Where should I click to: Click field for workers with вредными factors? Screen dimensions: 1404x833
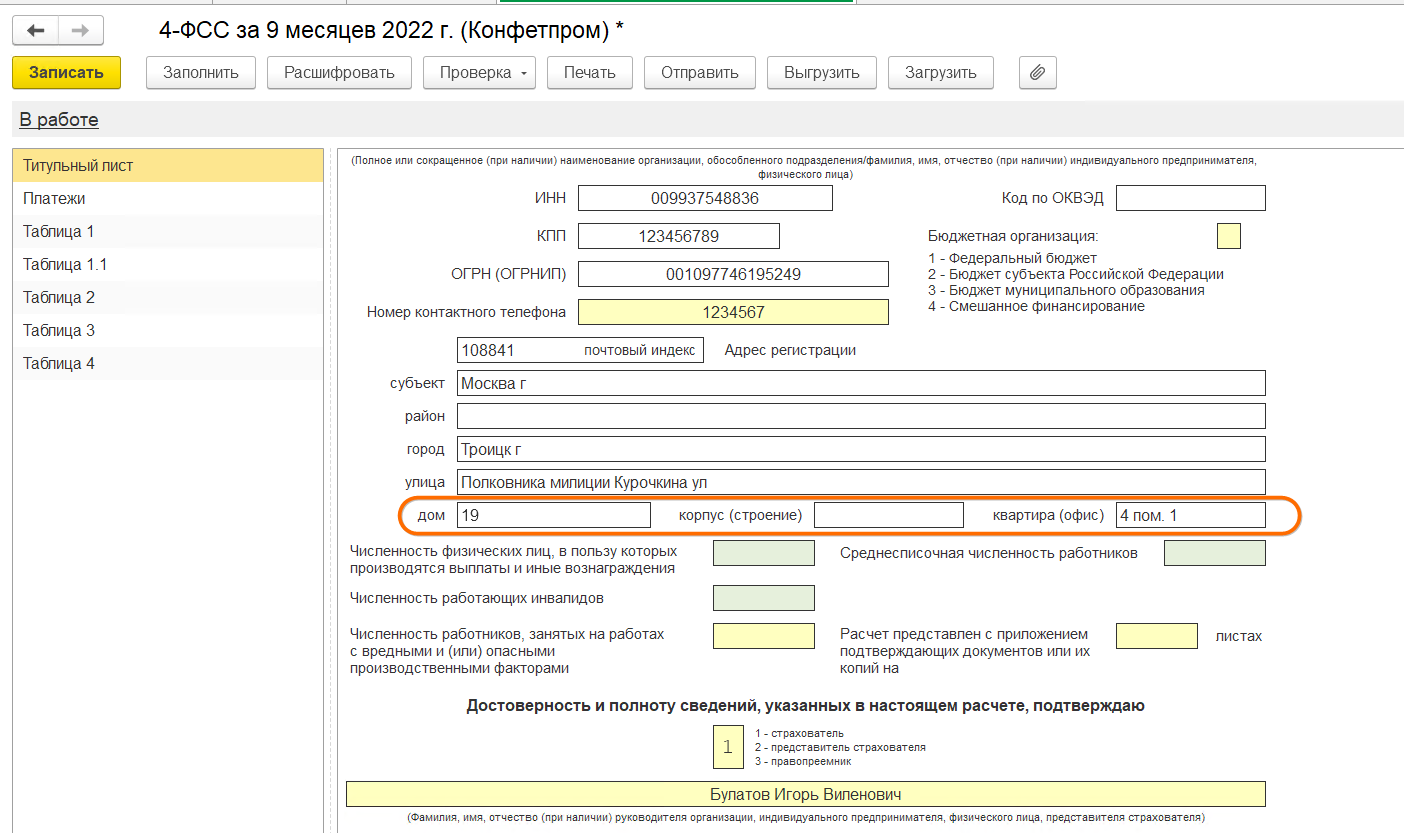click(x=764, y=636)
